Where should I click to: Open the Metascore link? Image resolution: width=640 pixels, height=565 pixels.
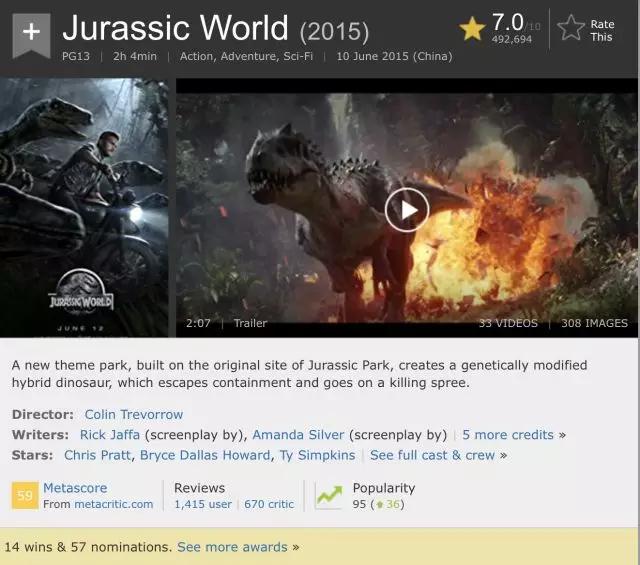pyautogui.click(x=75, y=488)
